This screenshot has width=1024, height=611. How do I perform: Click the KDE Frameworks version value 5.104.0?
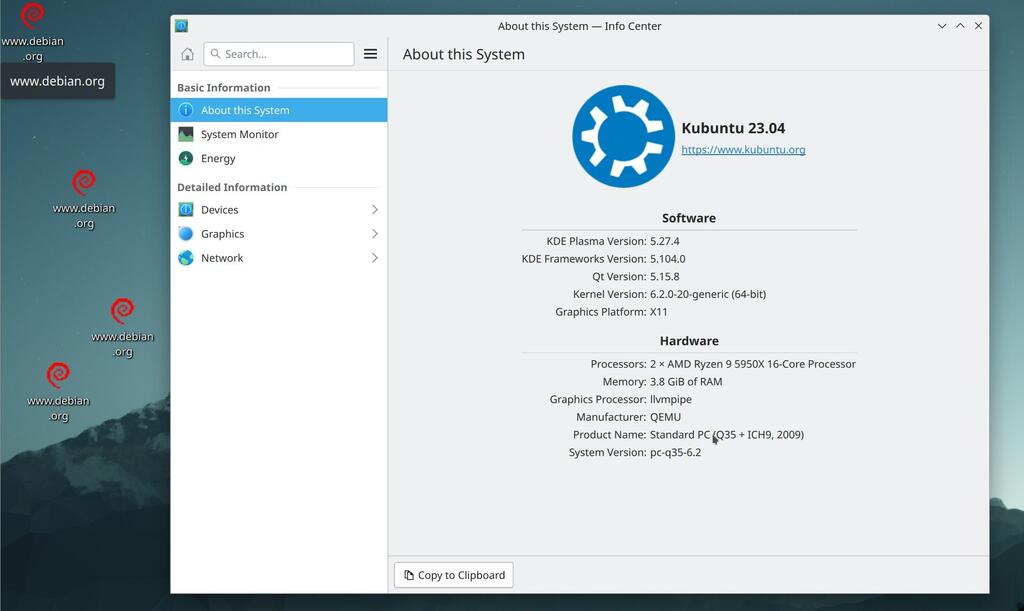pyautogui.click(x=667, y=259)
